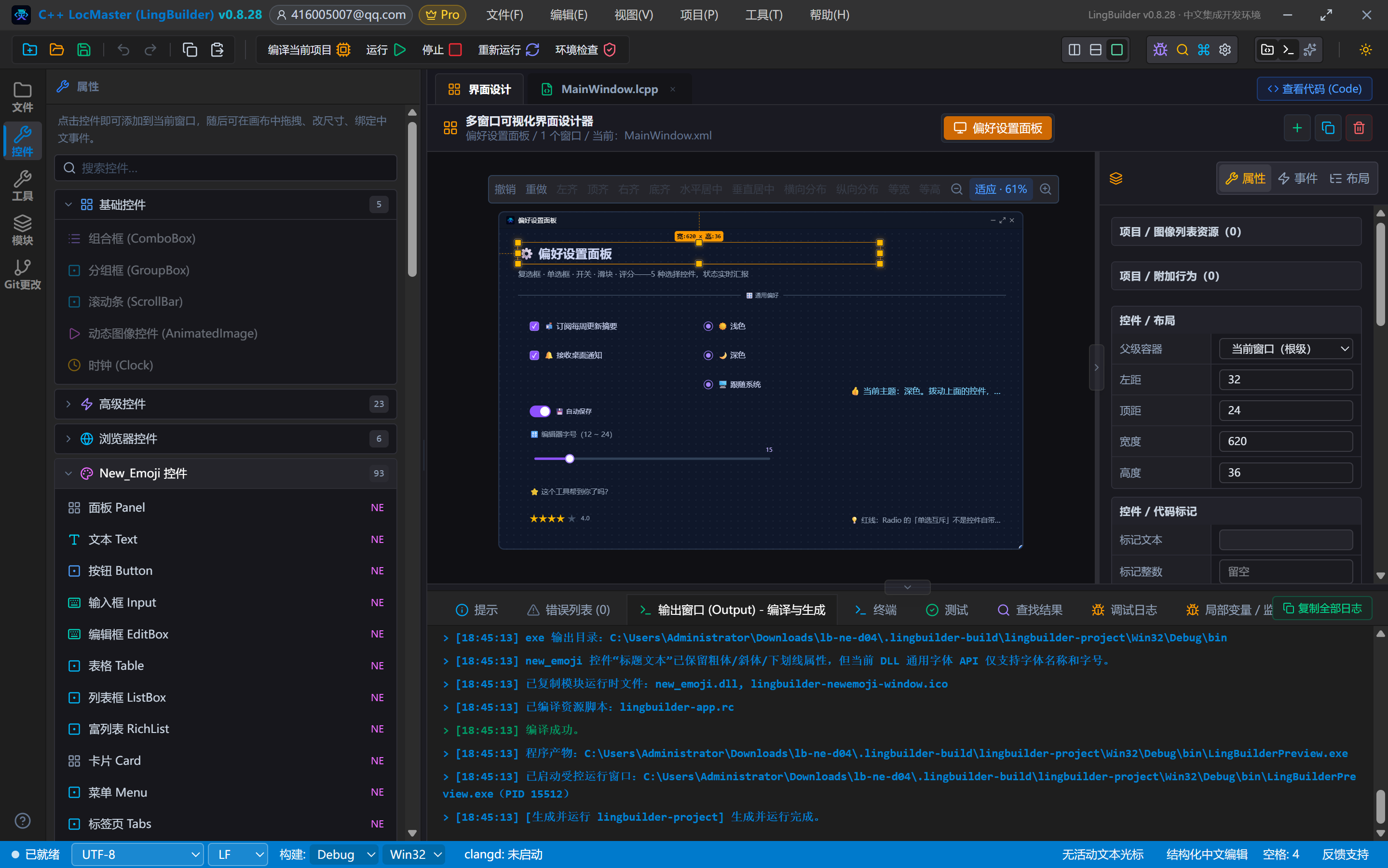Open the purple debug bug icon
Viewport: 1388px width, 868px height.
point(1160,50)
